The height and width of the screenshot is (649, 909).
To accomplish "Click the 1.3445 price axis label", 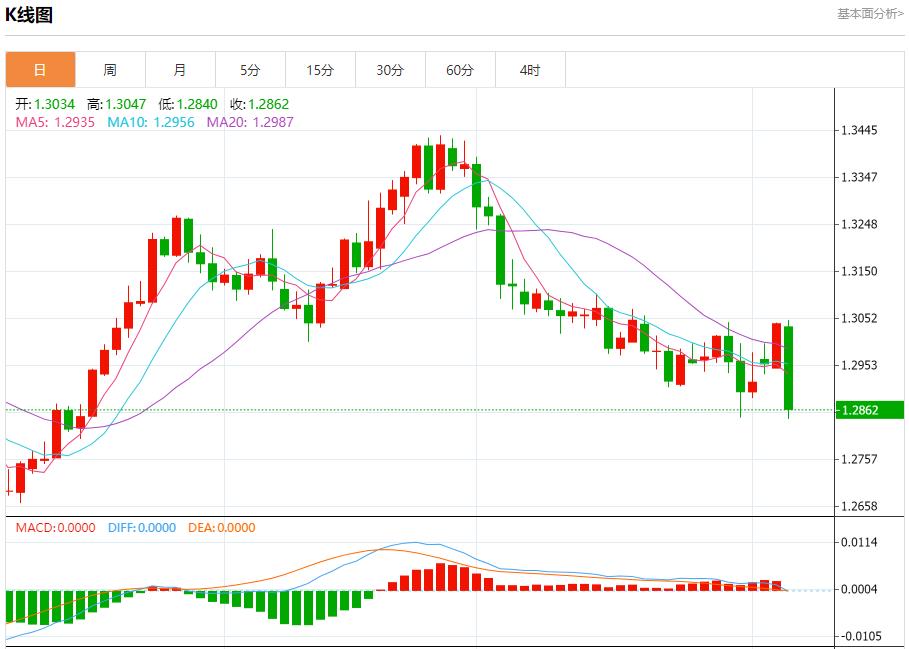I will (859, 131).
